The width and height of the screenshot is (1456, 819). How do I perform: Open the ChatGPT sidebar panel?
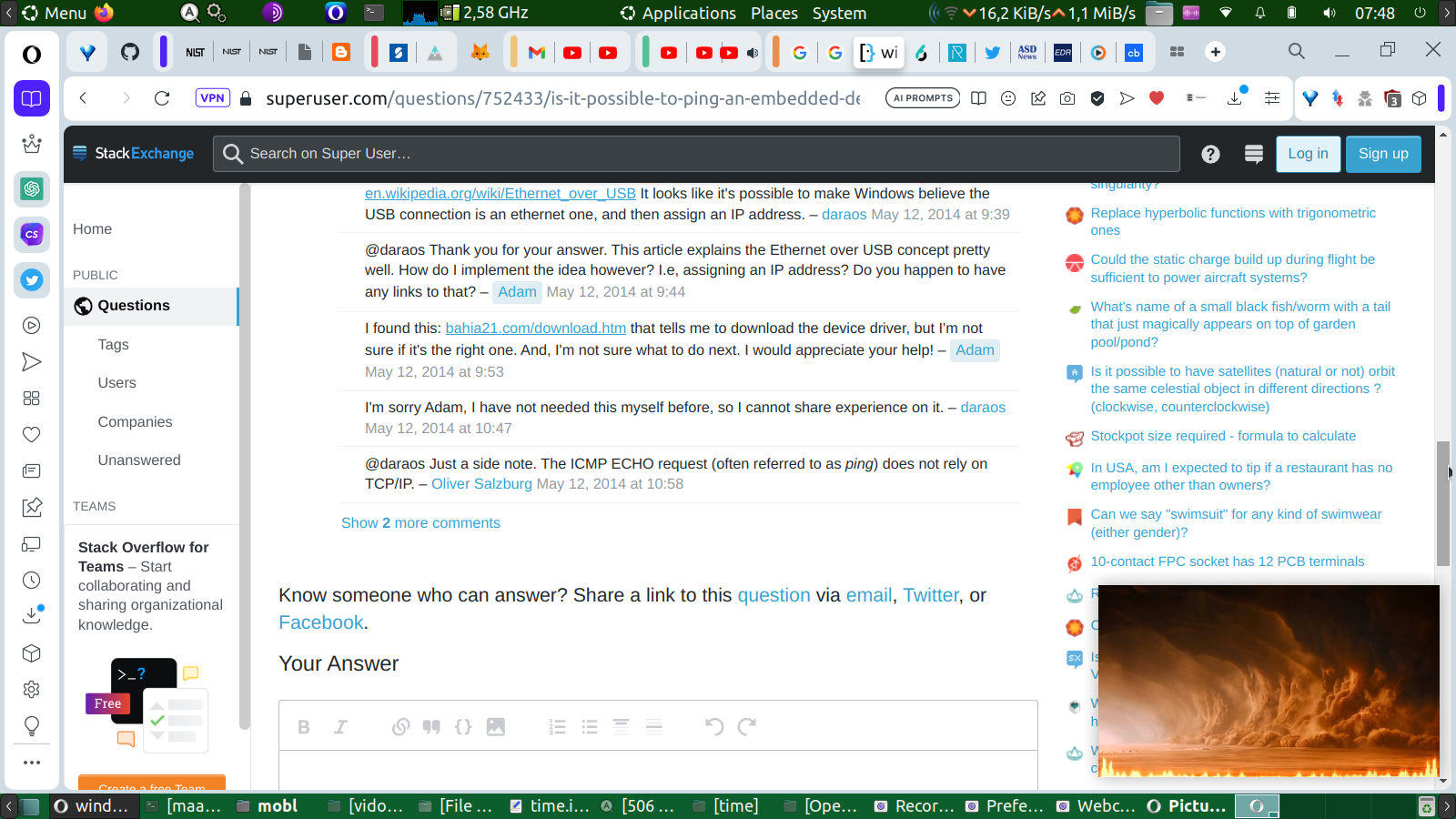click(32, 189)
